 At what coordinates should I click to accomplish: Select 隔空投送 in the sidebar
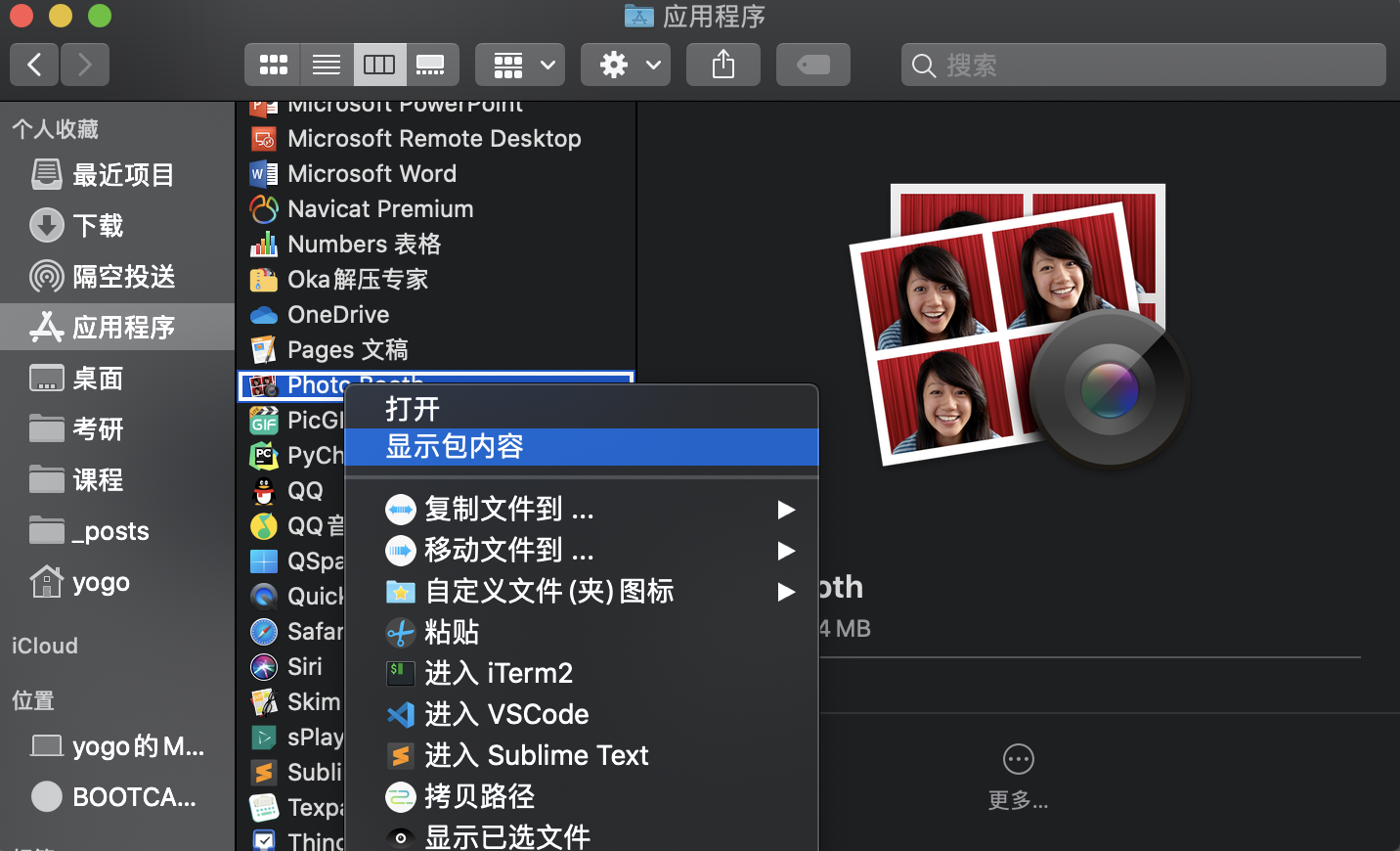pos(117,276)
